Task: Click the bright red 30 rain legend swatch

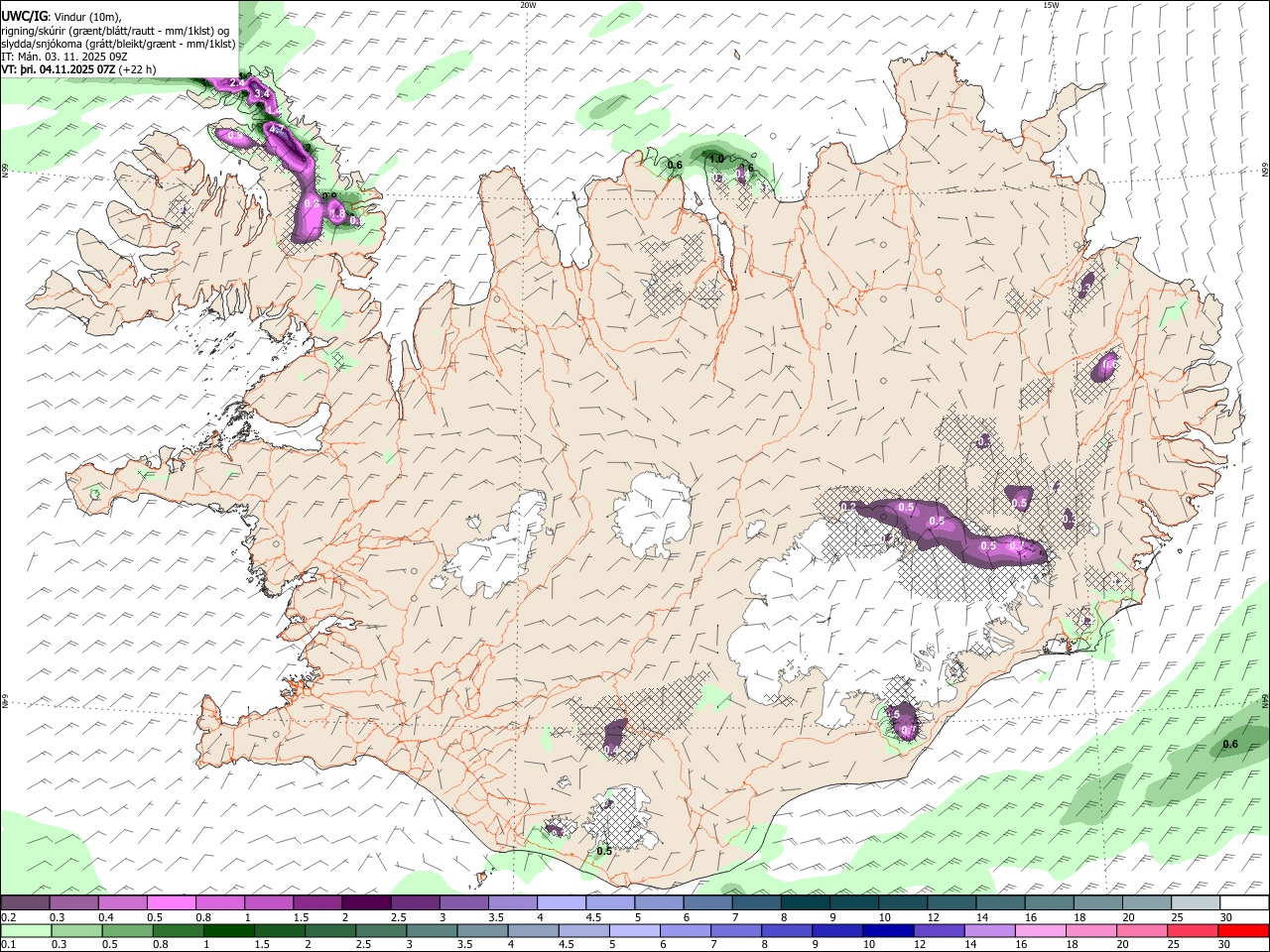Action: click(1242, 930)
